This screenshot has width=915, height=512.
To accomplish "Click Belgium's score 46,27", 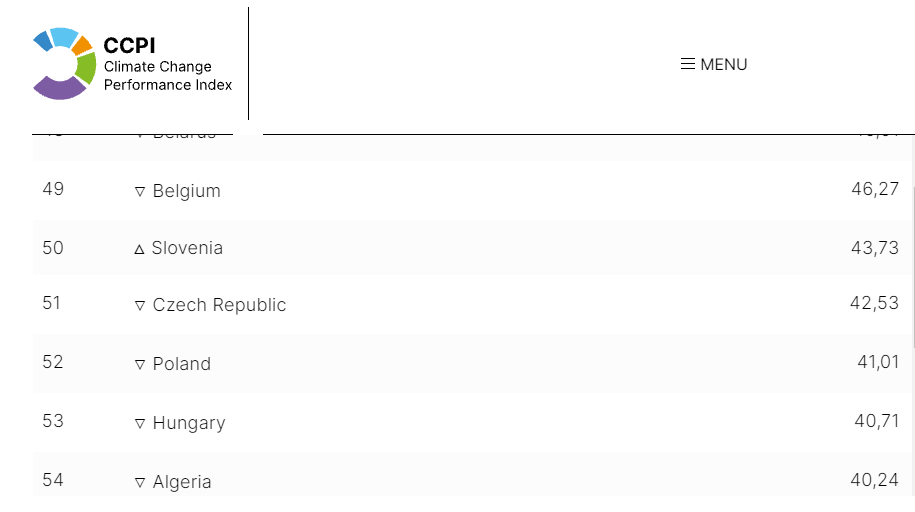I will click(875, 189).
